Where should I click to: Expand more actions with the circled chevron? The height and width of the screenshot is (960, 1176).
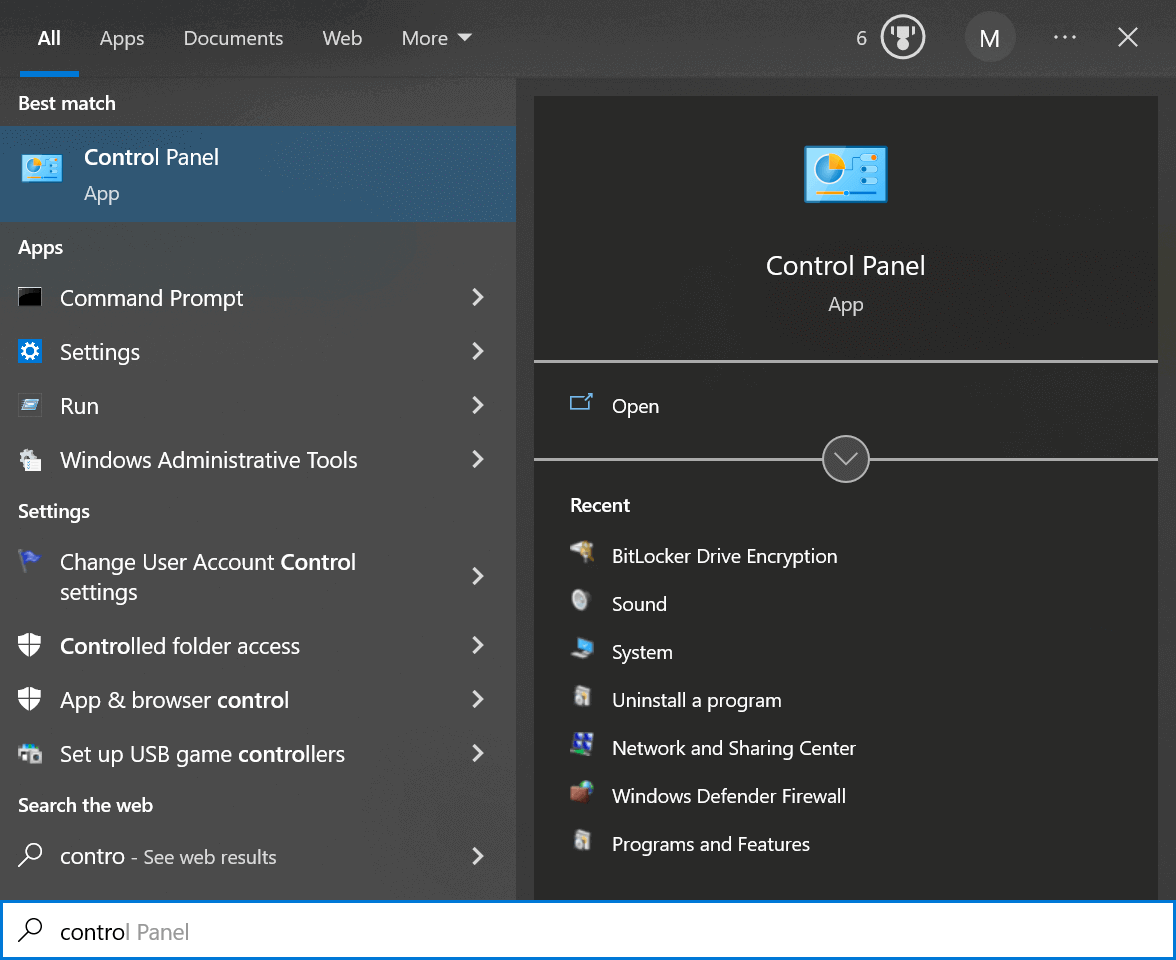pyautogui.click(x=845, y=459)
